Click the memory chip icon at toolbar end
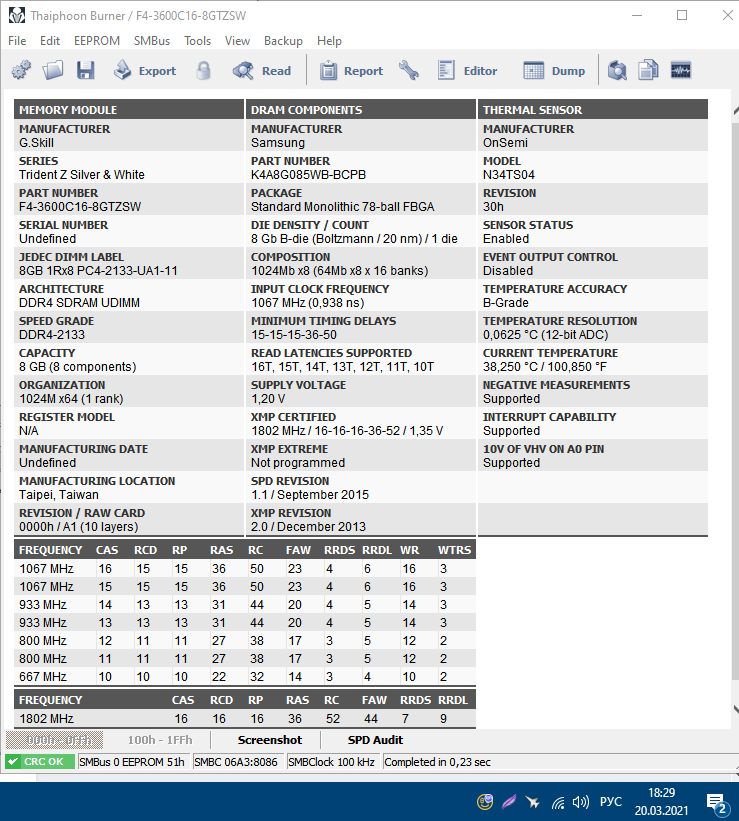 coord(681,70)
